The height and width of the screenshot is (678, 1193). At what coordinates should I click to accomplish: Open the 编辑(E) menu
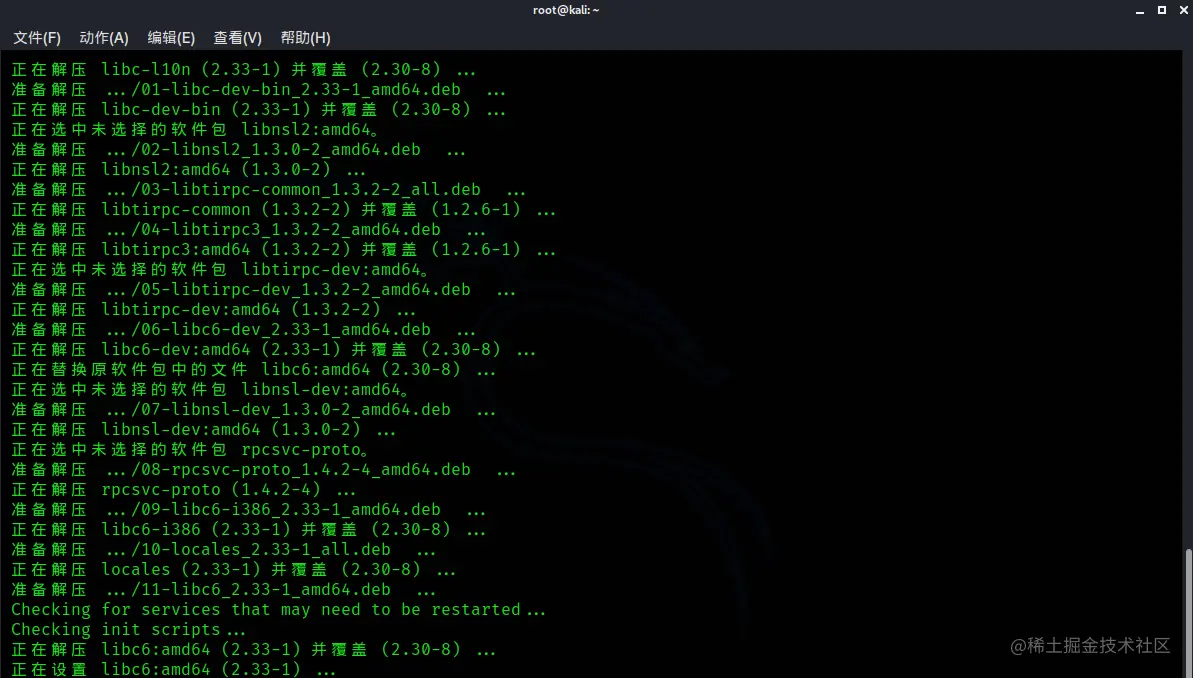[170, 37]
